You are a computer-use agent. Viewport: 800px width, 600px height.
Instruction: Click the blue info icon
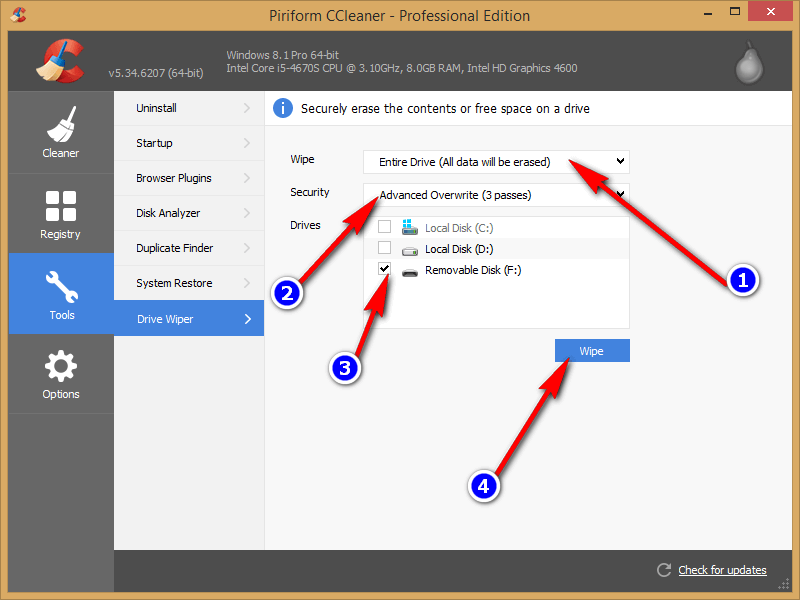[283, 108]
